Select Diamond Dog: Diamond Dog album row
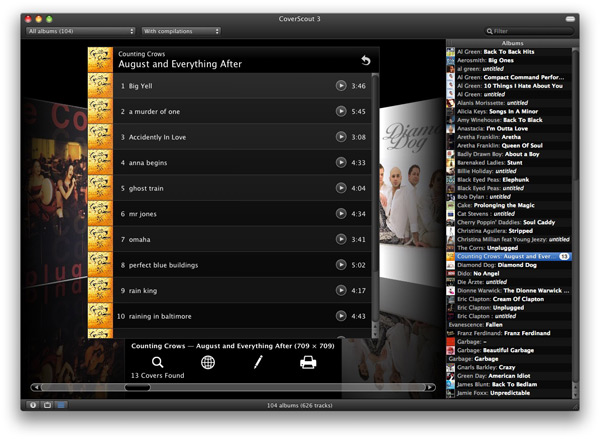 pos(509,265)
